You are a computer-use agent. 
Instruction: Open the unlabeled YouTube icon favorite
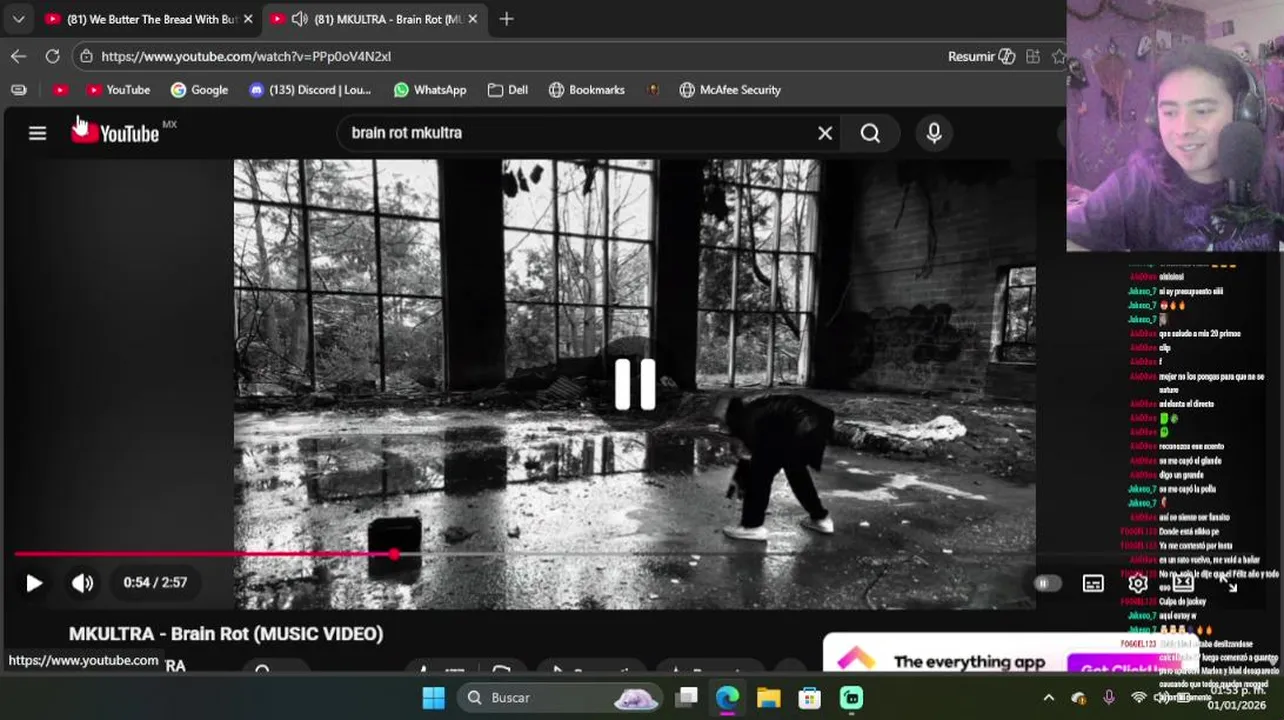point(60,90)
